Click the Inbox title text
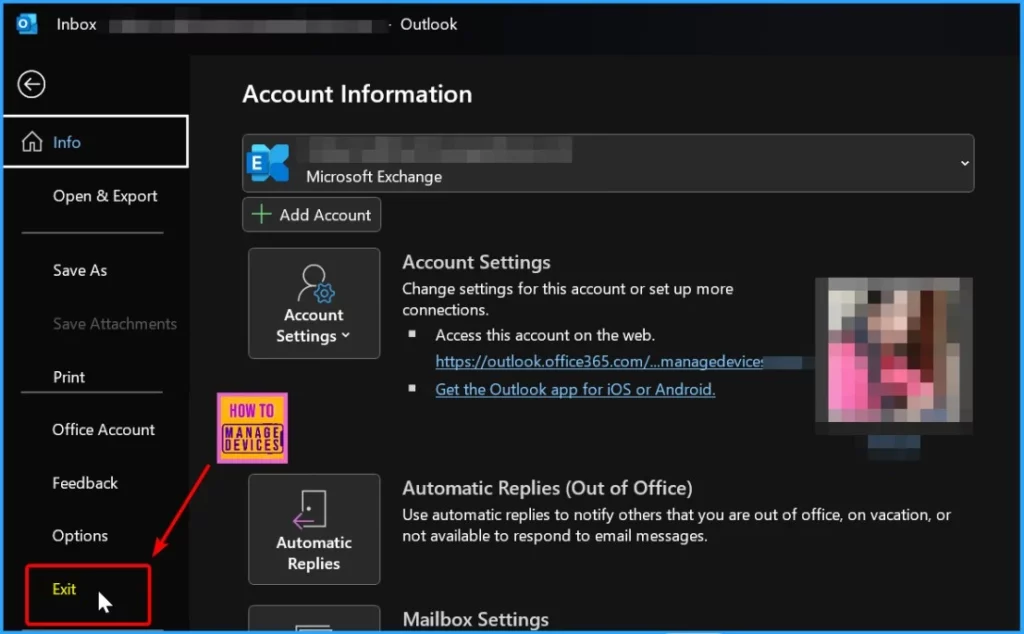The height and width of the screenshot is (634, 1024). [x=76, y=24]
